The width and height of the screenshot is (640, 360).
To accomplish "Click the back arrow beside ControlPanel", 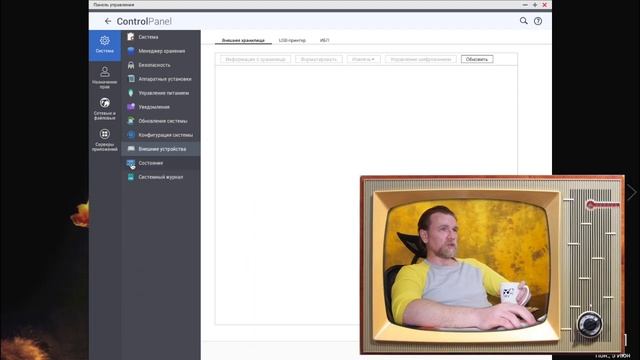I will 108,21.
